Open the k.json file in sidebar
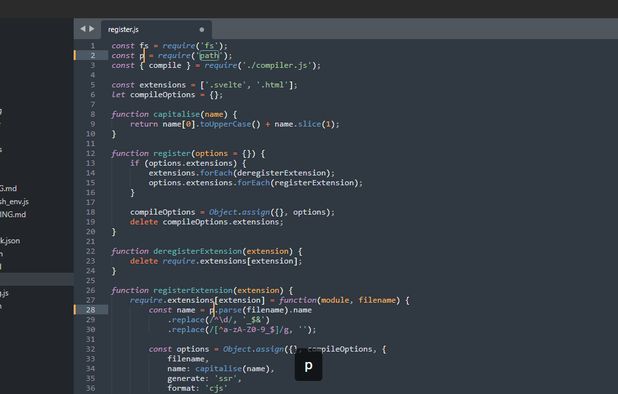618x394 pixels. coord(10,241)
